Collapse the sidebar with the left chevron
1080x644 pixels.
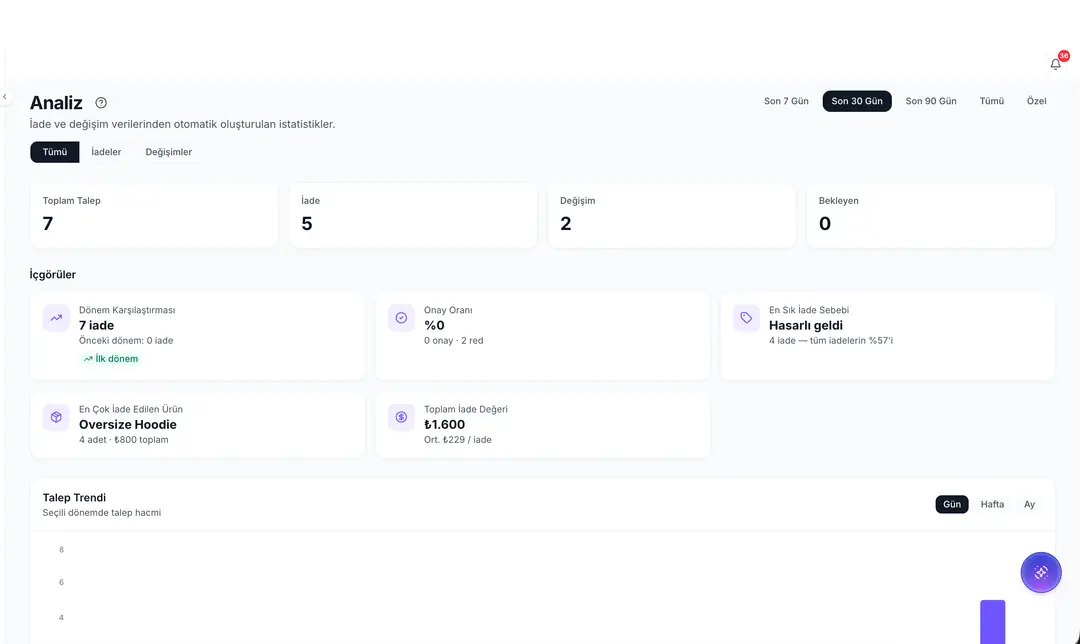coord(5,97)
